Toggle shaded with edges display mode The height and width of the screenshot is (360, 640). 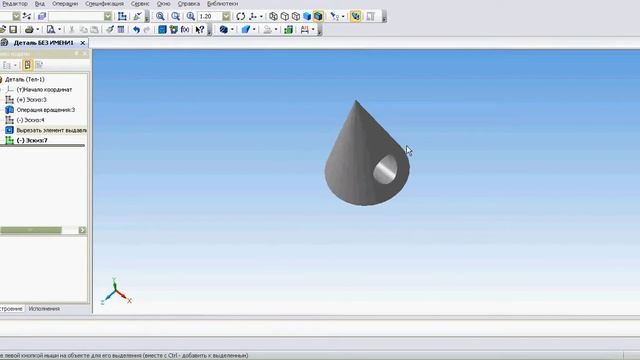318,16
